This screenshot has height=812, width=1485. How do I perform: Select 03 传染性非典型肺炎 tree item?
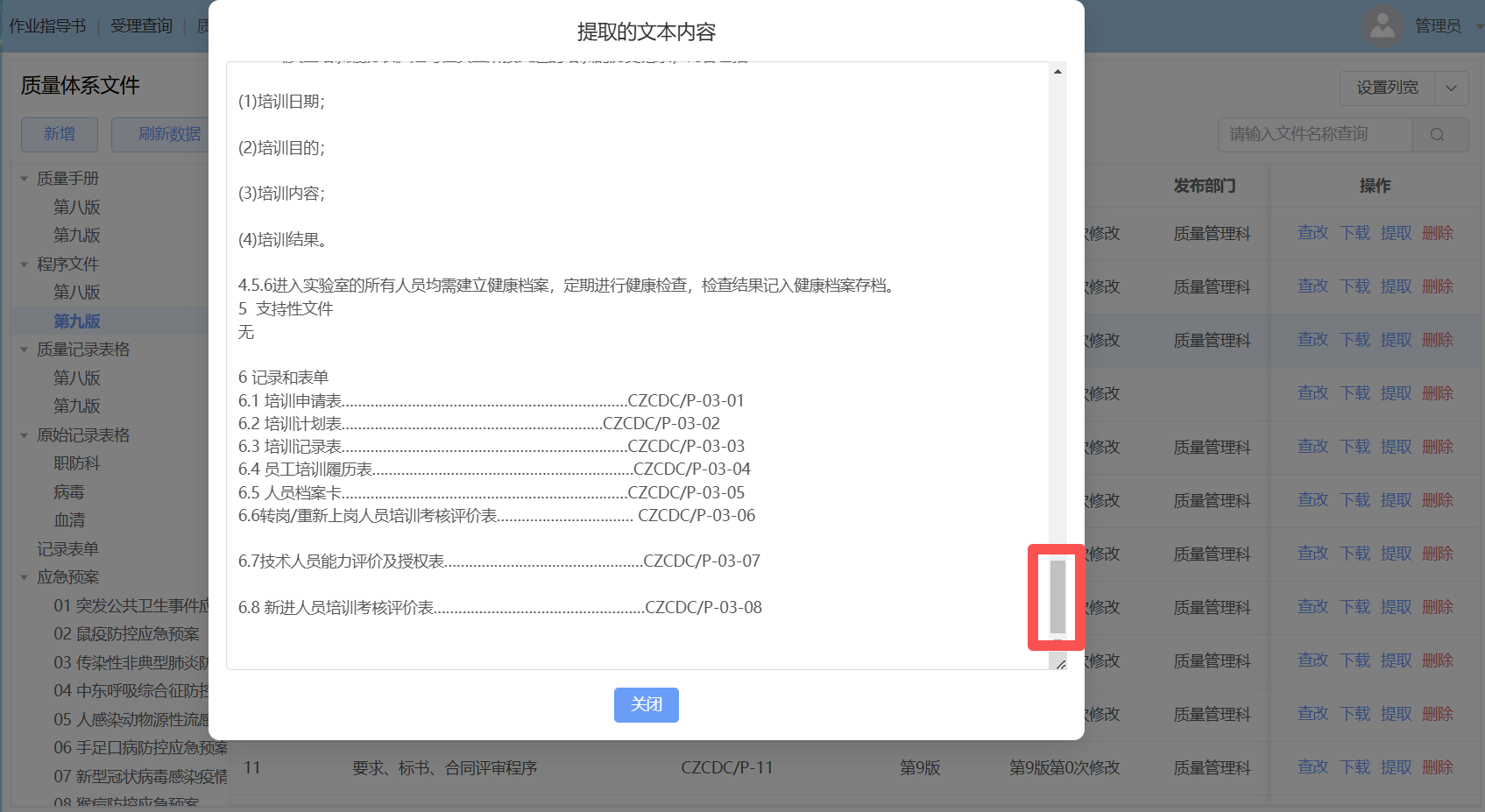pos(131,662)
